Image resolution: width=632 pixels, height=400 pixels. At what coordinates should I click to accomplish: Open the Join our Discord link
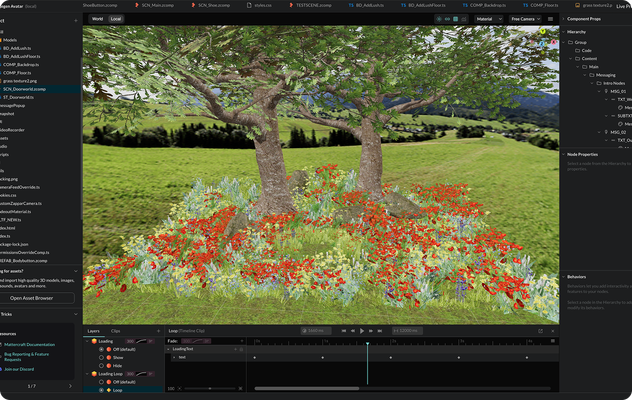tap(19, 369)
